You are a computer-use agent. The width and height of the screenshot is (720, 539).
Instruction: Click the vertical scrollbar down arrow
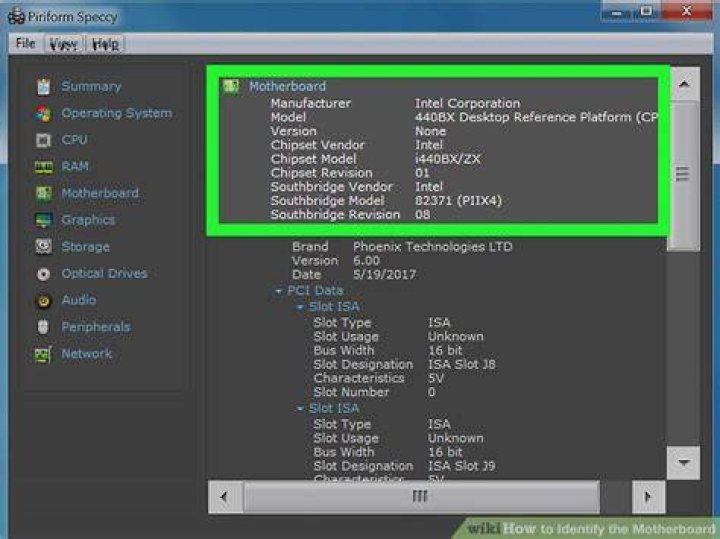pos(684,462)
